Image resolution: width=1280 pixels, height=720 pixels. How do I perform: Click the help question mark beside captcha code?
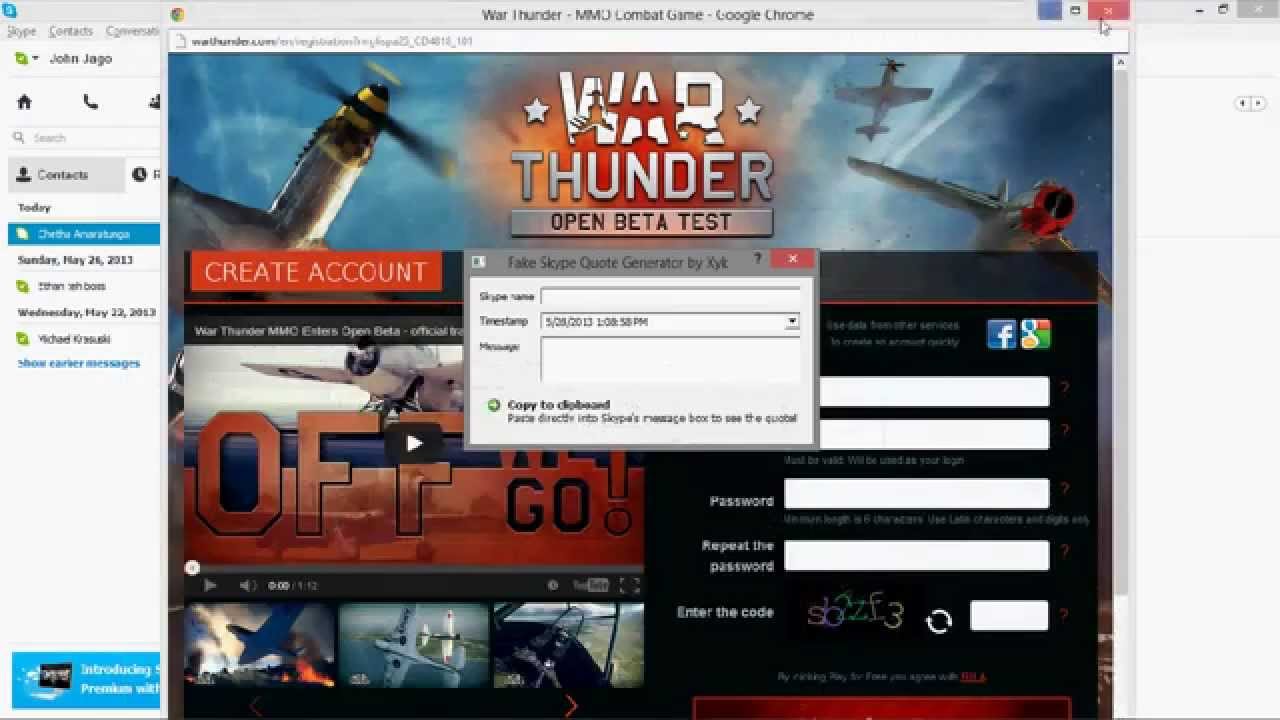click(1065, 615)
